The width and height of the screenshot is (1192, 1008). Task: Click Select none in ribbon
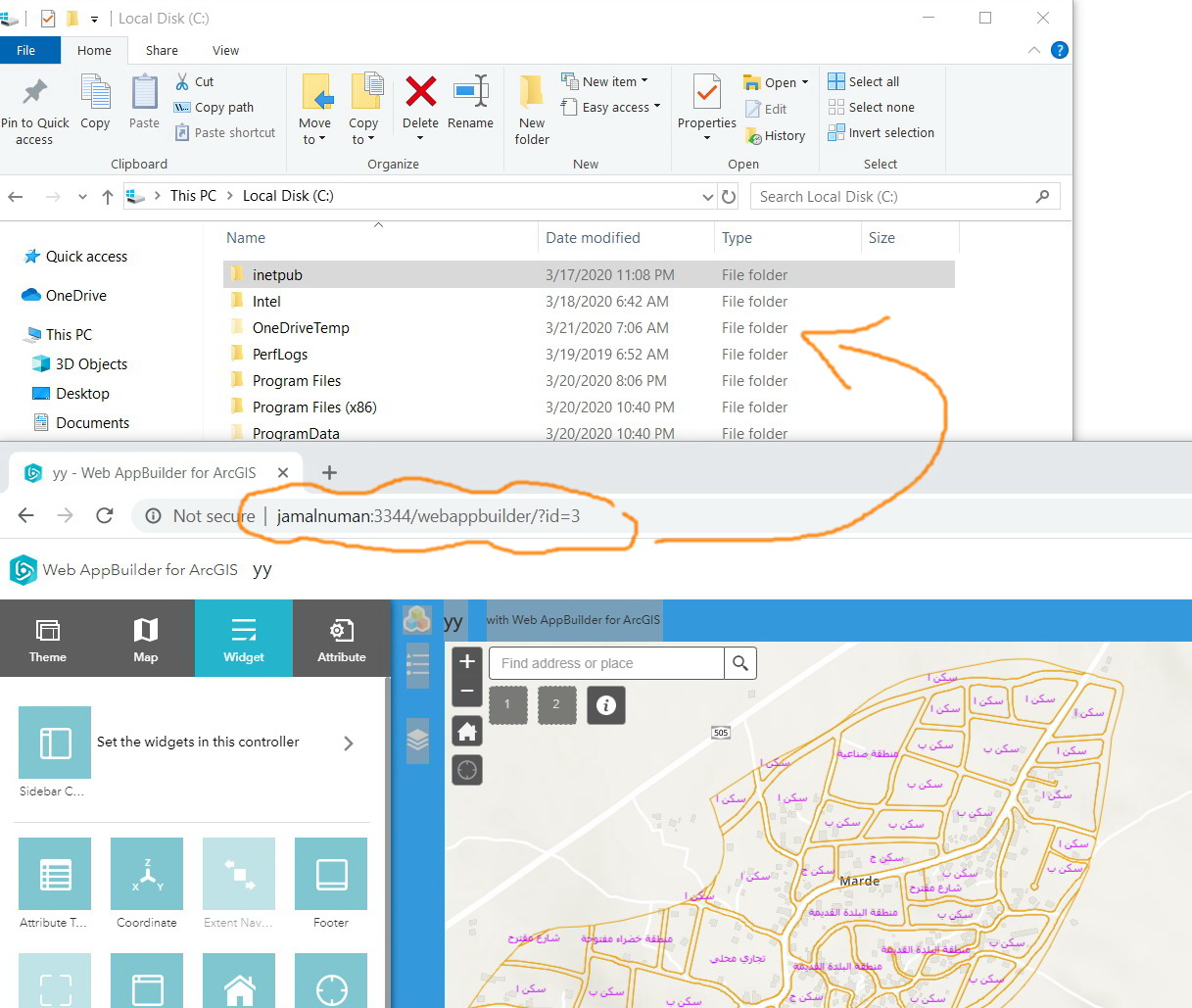[x=872, y=107]
